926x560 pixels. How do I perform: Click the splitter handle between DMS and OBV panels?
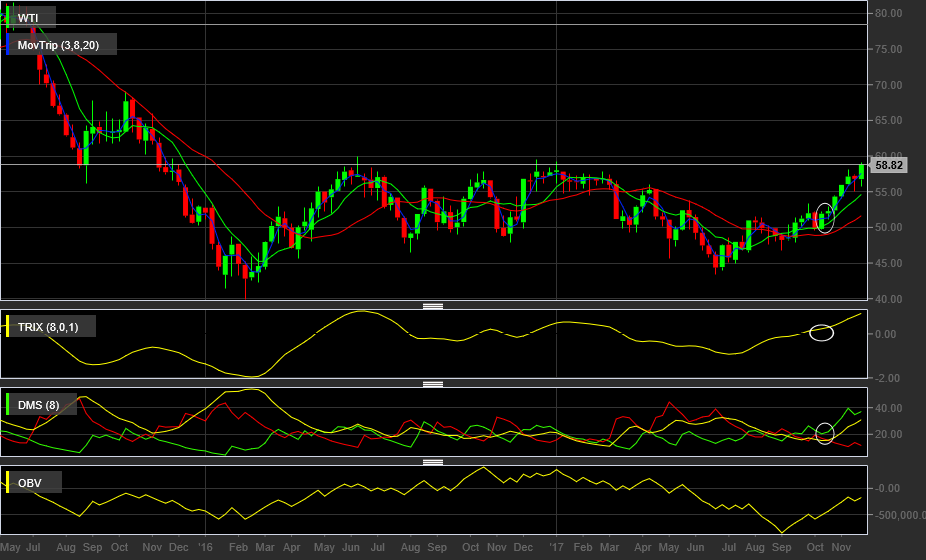(x=433, y=462)
